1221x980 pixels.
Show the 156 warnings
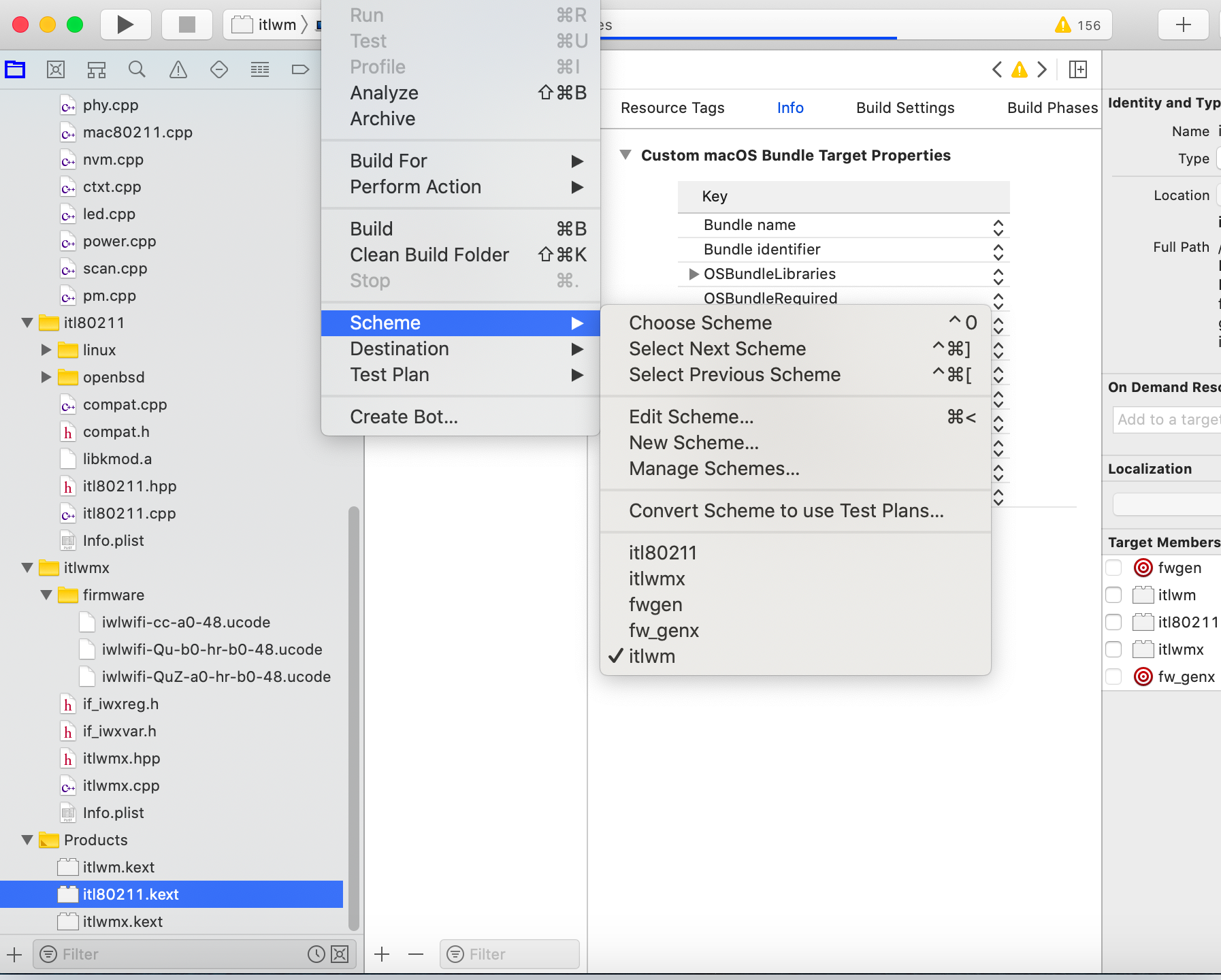click(x=1077, y=25)
